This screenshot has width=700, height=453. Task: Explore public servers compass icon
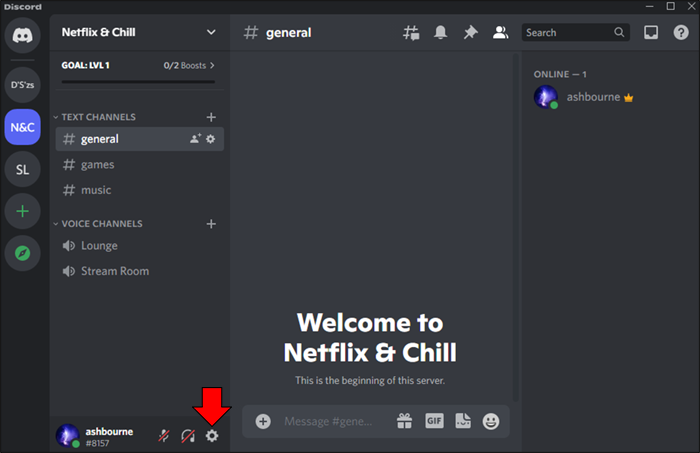coord(22,253)
